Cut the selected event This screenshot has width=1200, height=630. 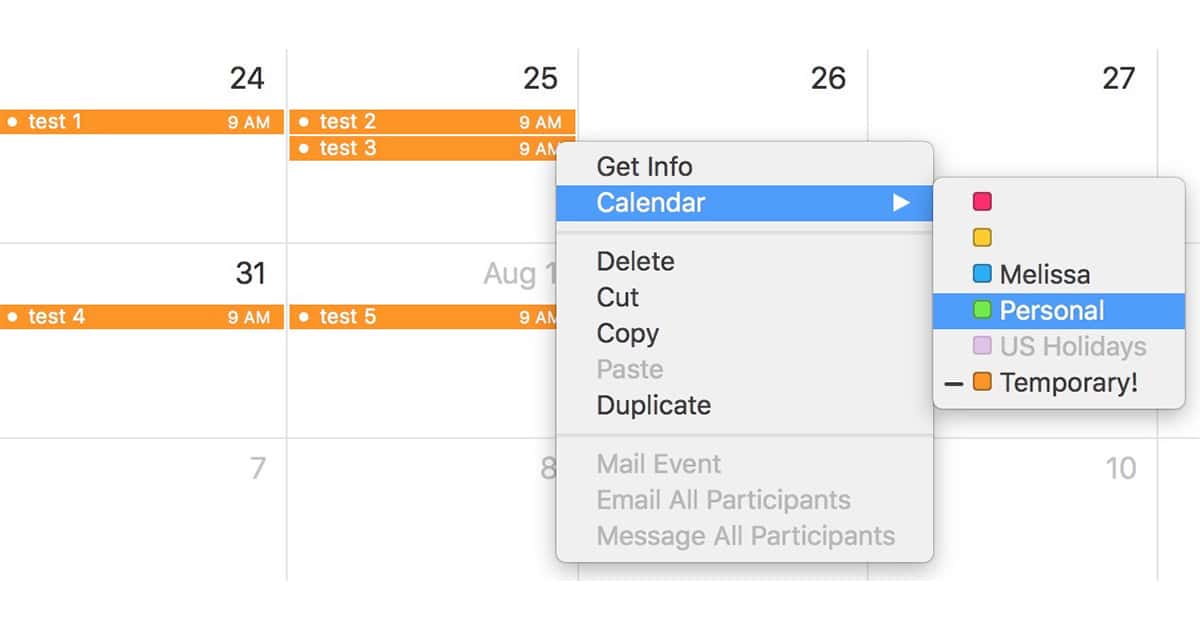618,298
